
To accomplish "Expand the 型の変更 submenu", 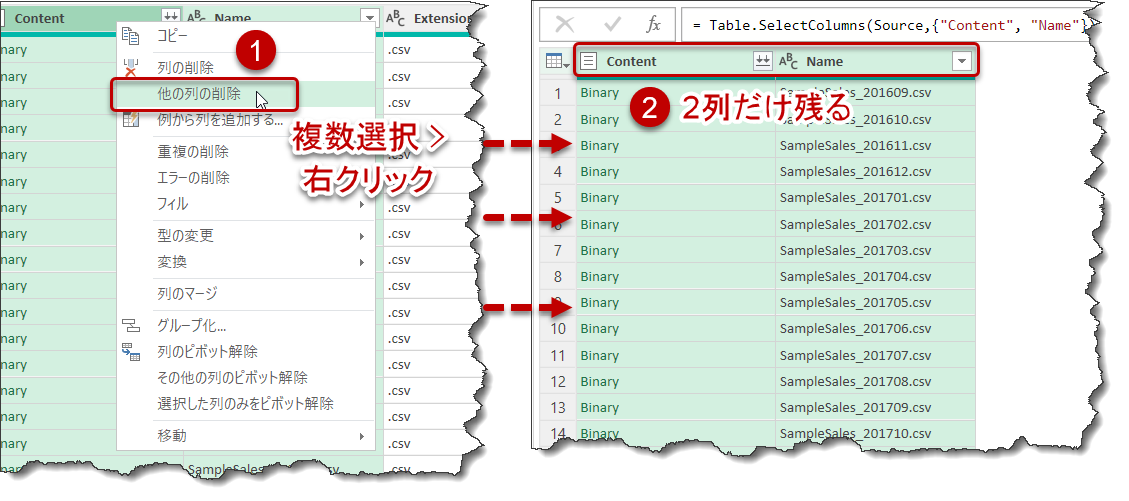I will click(246, 236).
